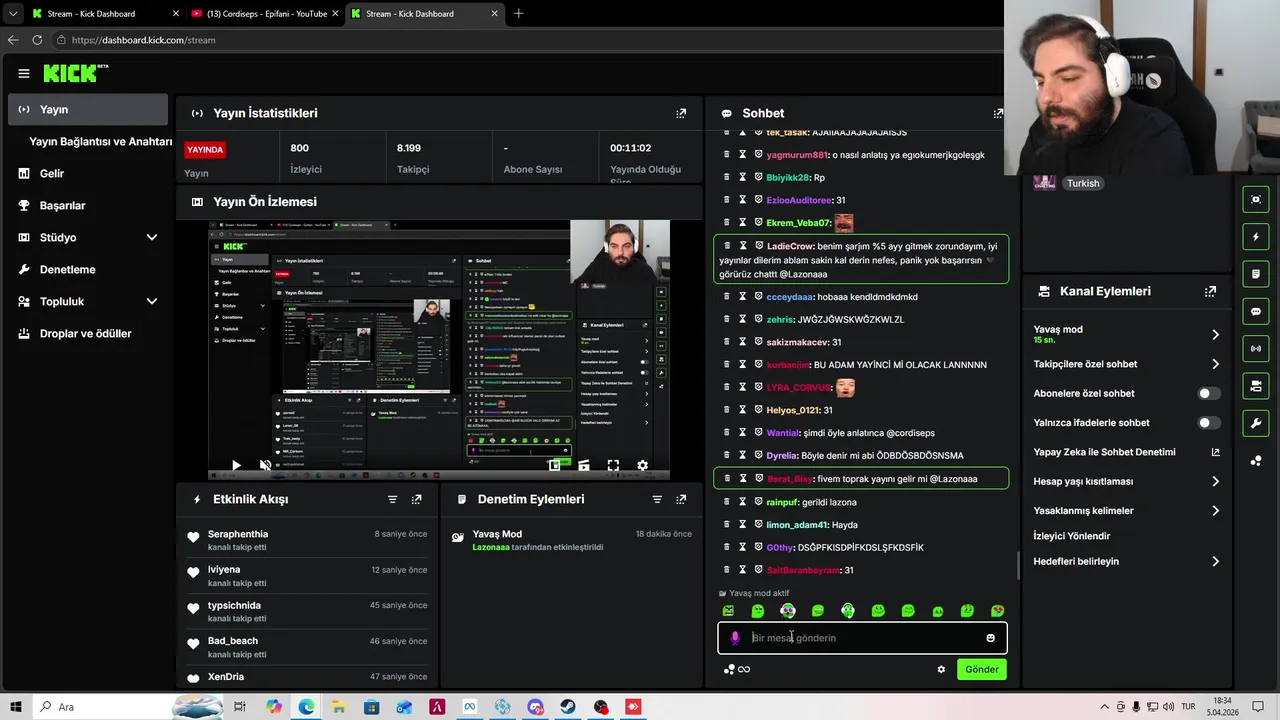The image size is (1280, 720).
Task: Mute the stream preview audio
Action: [x=265, y=465]
